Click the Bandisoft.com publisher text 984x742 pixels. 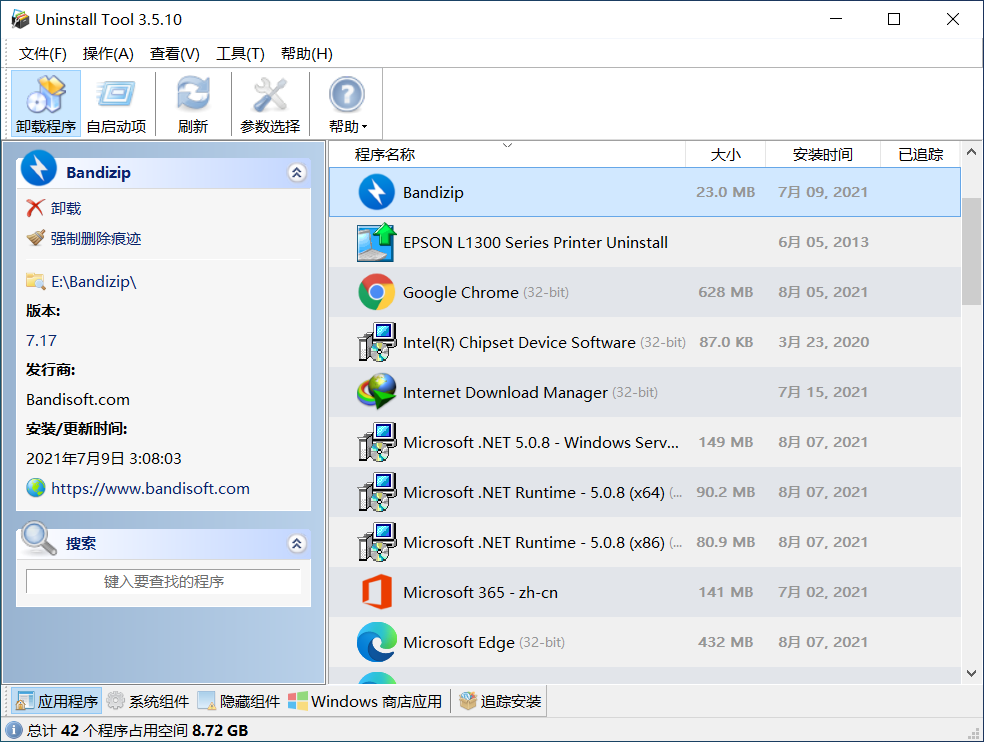(78, 399)
